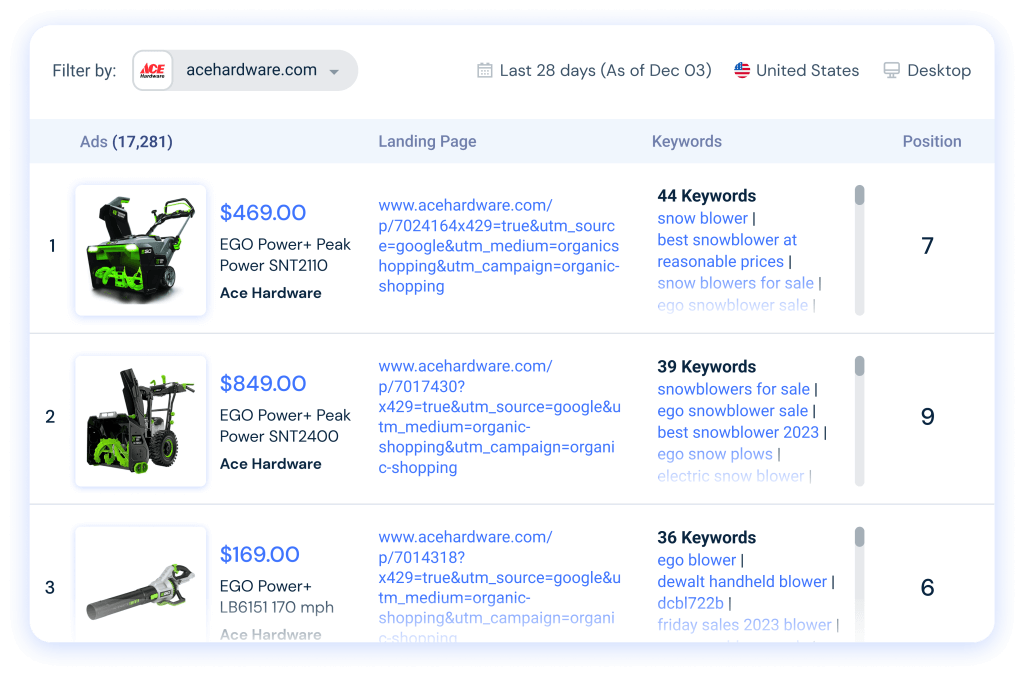Image resolution: width=1024 pixels, height=676 pixels.
Task: Click the Desktop monitor icon
Action: click(x=891, y=71)
